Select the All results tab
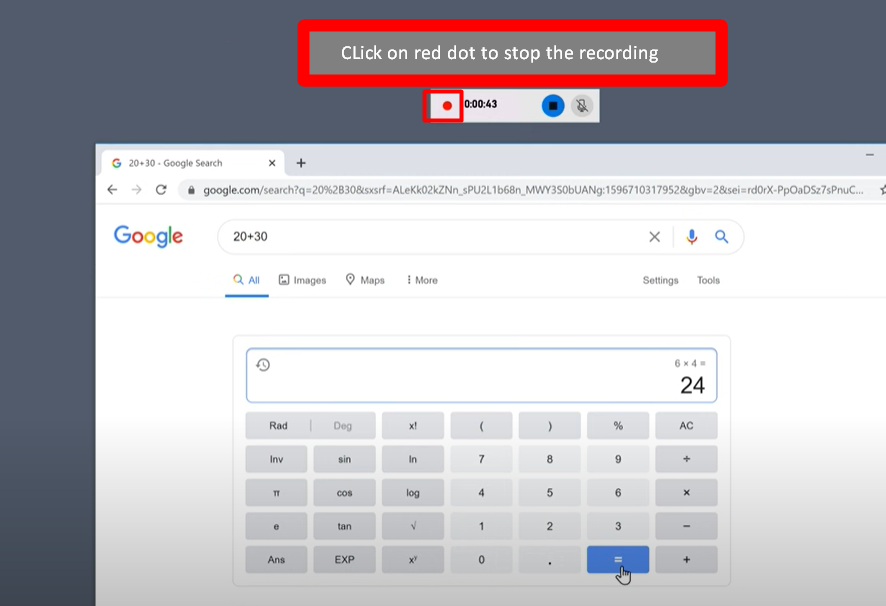Viewport: 886px width, 606px height. tap(247, 280)
